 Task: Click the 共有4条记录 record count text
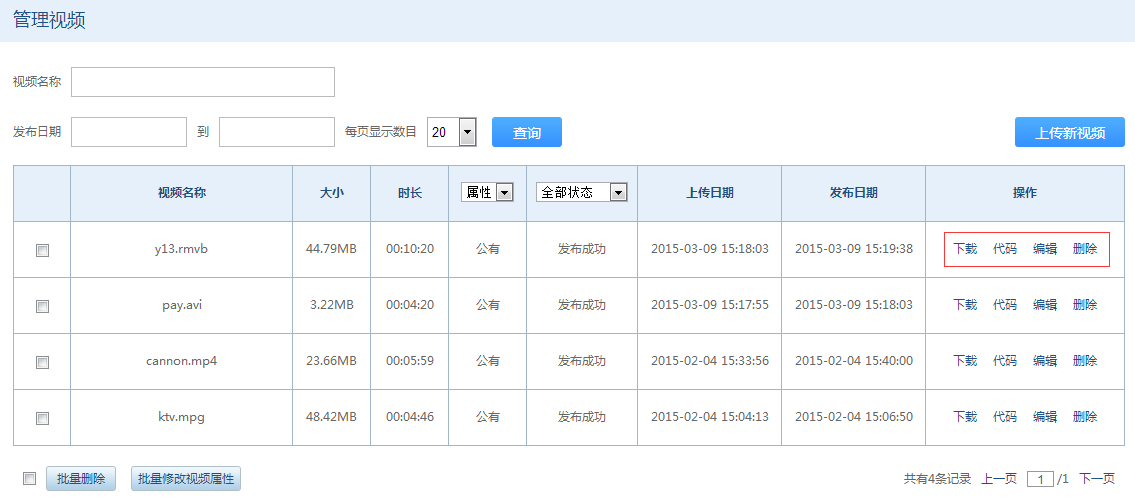937,479
